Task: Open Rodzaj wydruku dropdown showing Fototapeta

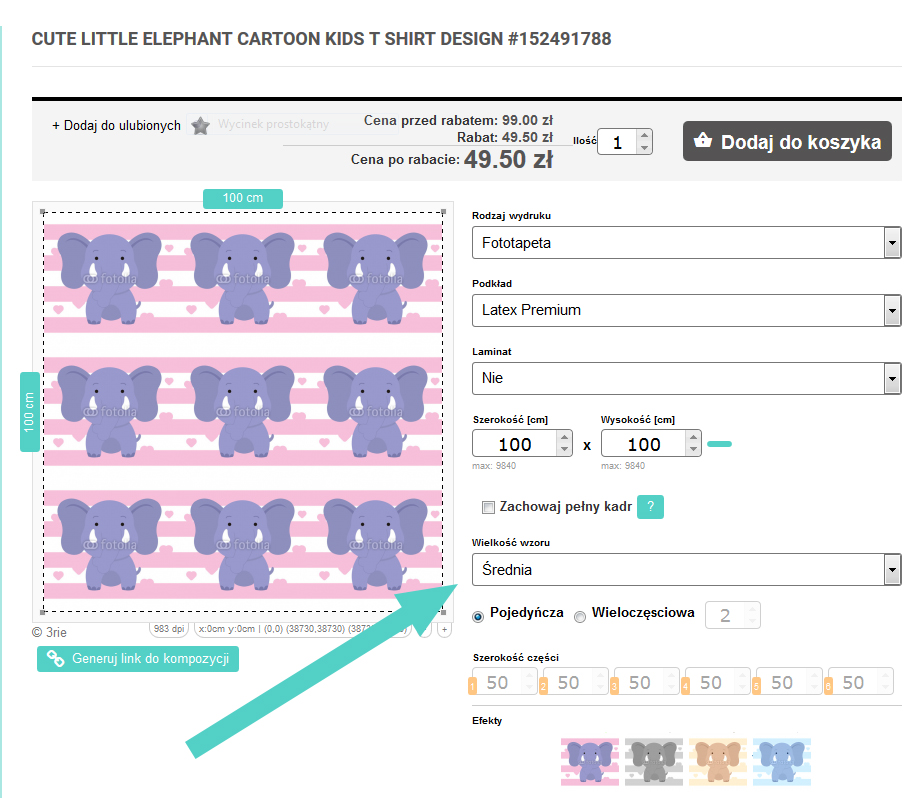Action: [686, 243]
